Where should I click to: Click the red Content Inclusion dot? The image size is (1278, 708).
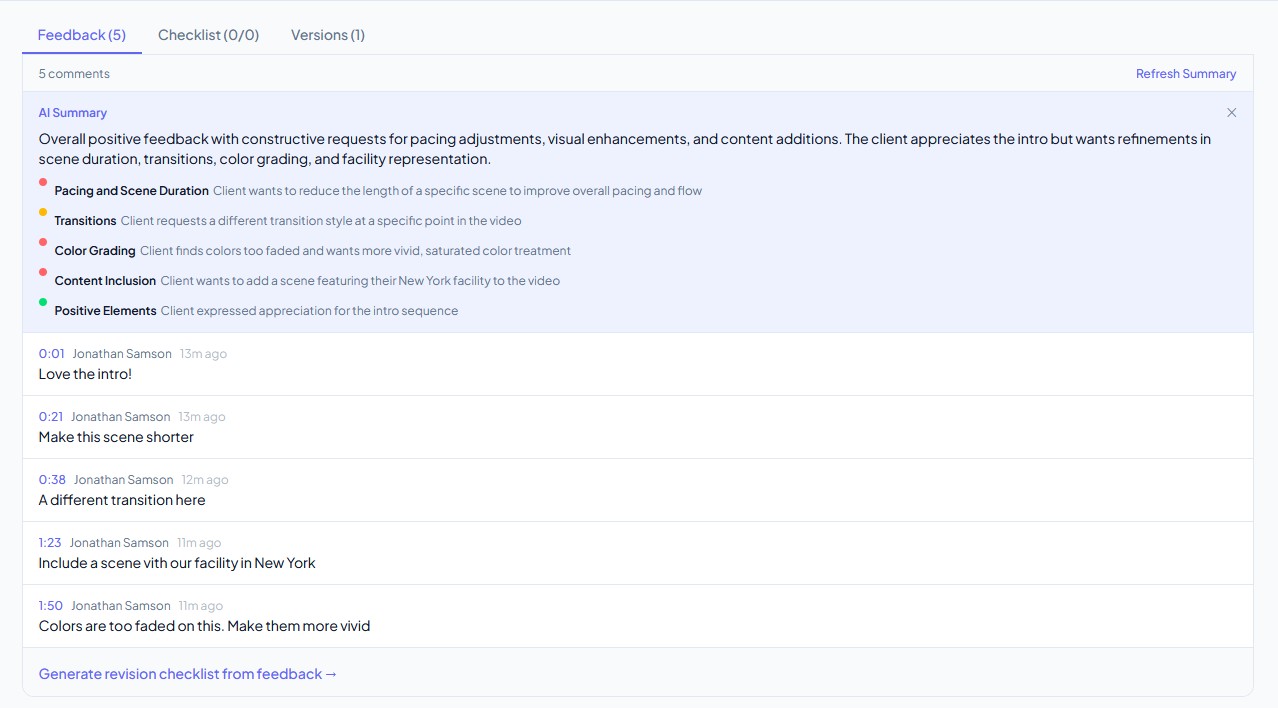click(43, 272)
